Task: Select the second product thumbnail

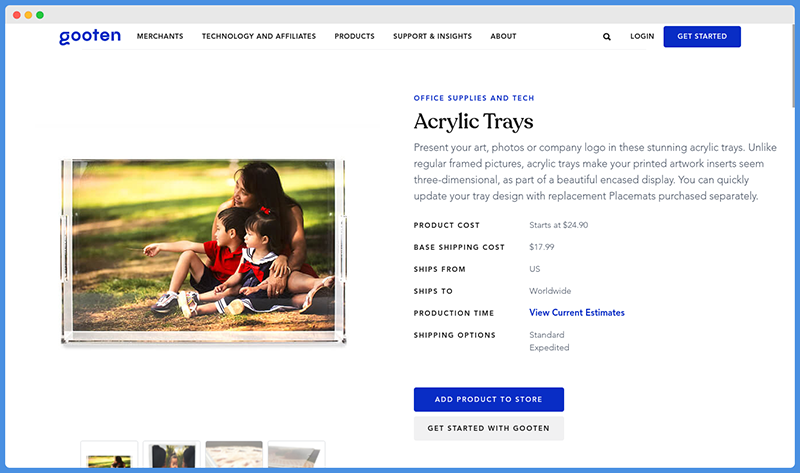Action: pyautogui.click(x=171, y=455)
